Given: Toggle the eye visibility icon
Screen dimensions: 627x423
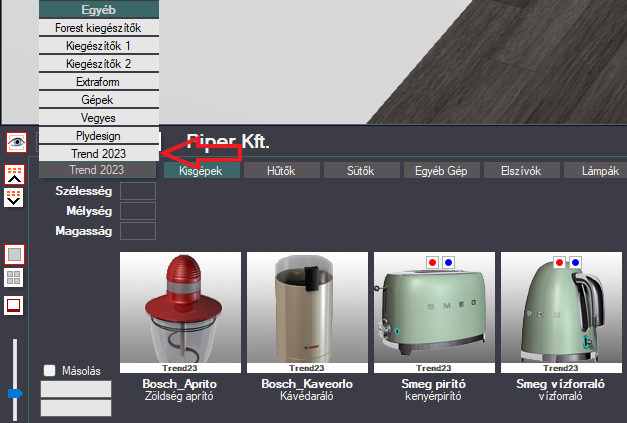Looking at the screenshot, I should click(16, 142).
